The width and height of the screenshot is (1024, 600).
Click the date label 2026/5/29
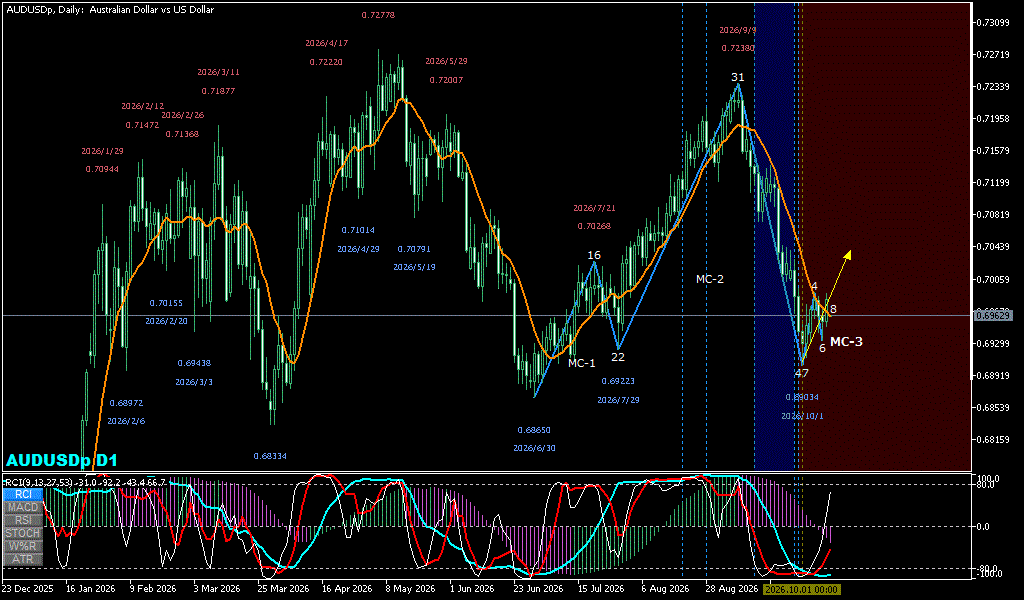point(446,61)
